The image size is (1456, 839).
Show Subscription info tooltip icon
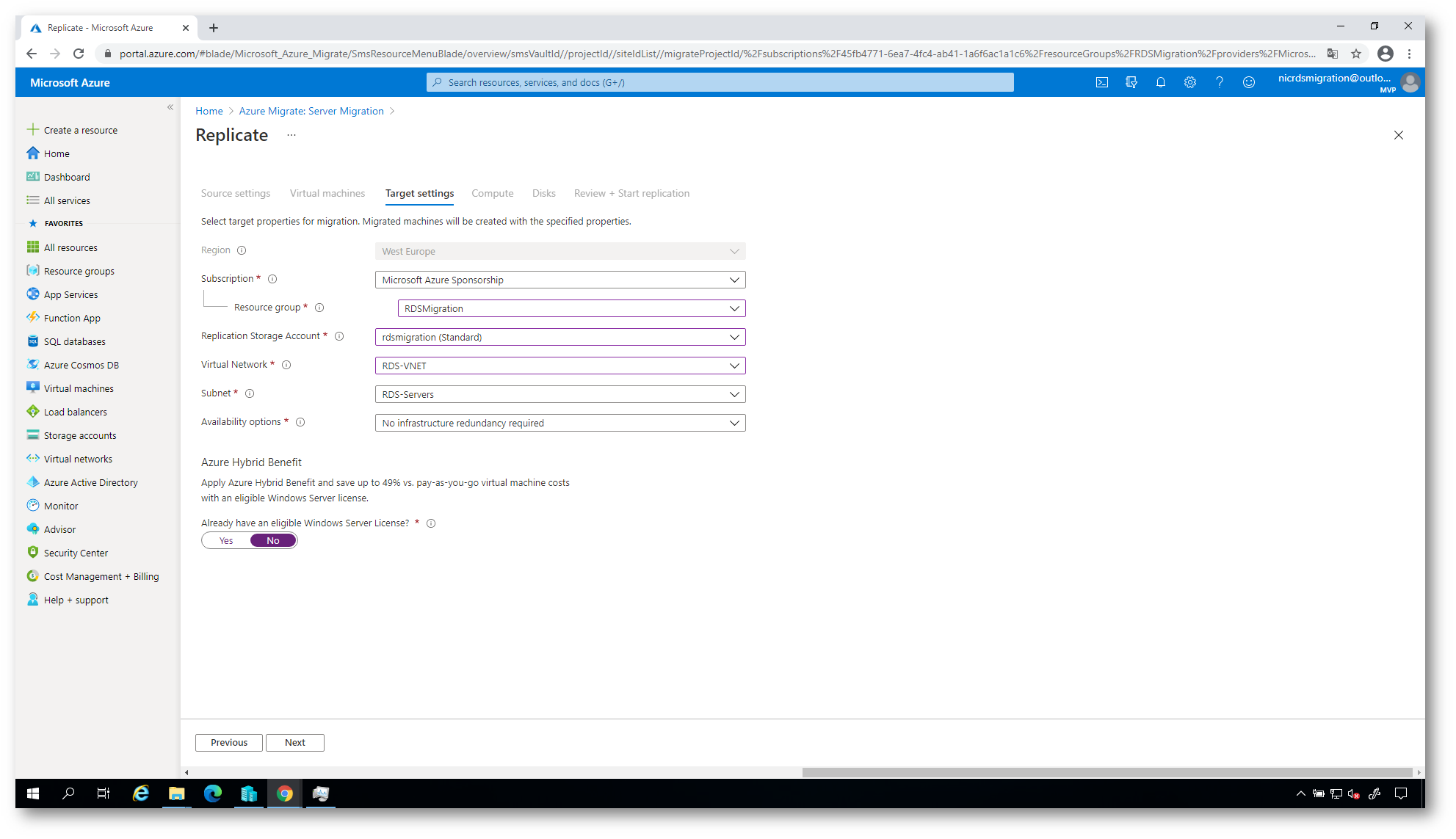pos(272,279)
